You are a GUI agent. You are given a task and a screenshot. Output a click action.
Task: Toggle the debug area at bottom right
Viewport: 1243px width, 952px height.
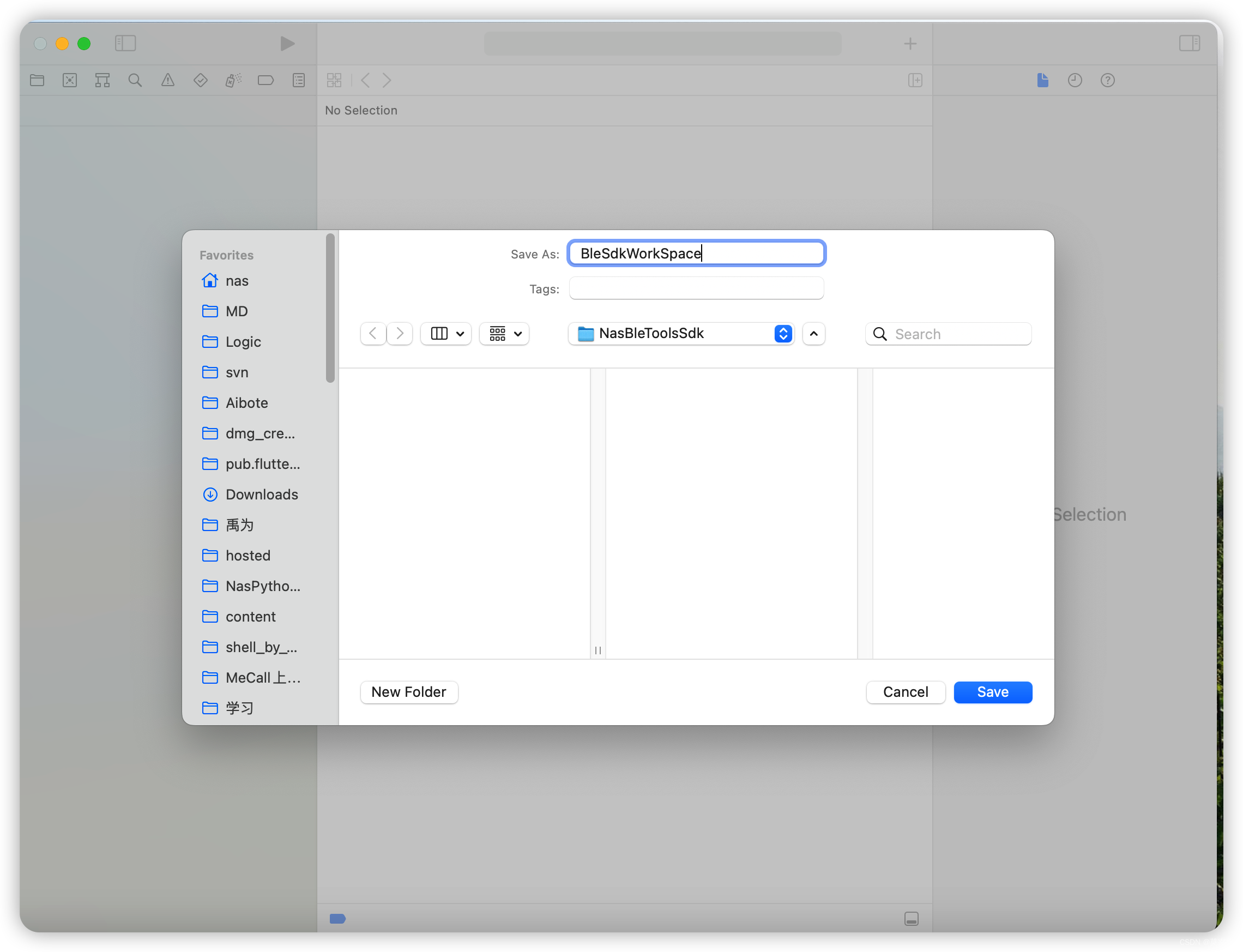[x=911, y=919]
